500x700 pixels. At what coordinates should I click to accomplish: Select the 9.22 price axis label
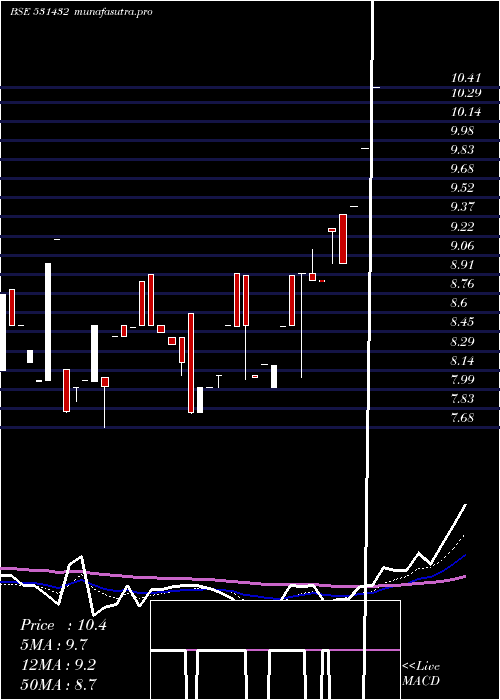[462, 226]
